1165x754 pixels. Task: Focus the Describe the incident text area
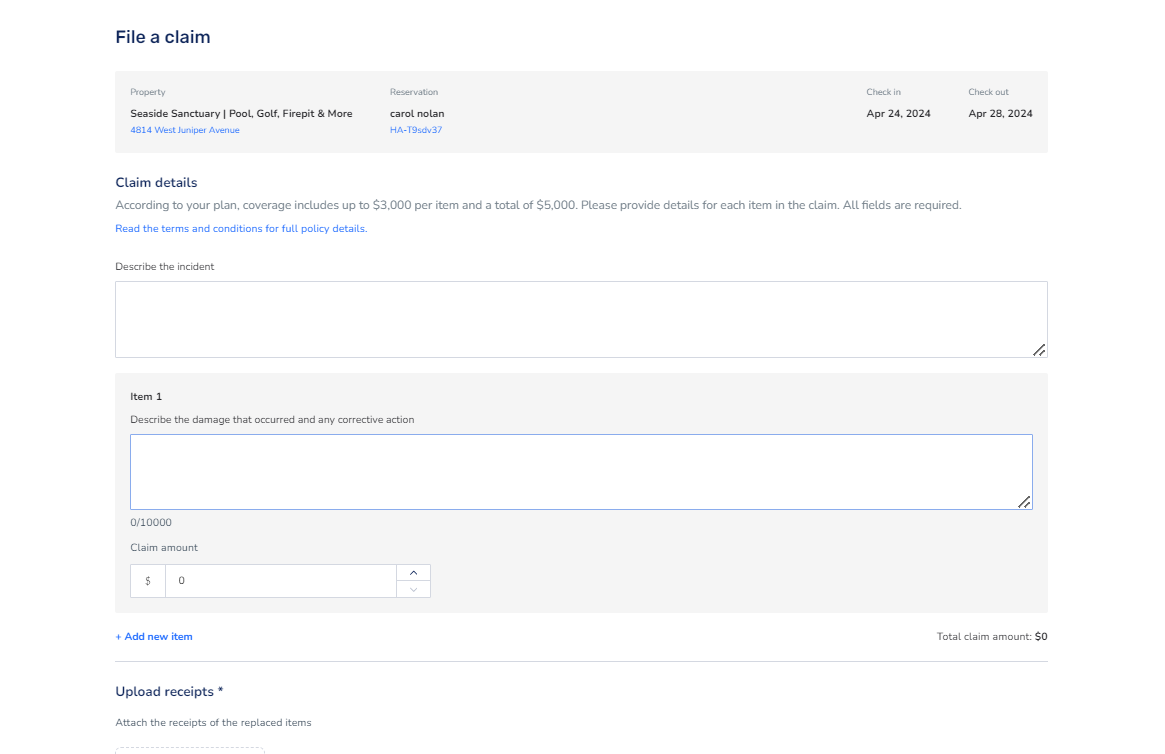click(580, 319)
